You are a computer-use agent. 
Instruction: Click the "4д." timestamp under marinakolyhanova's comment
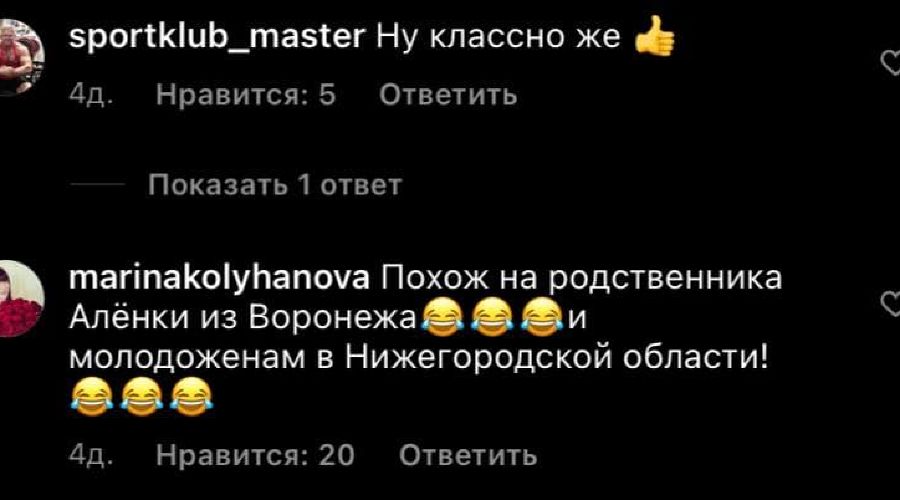coord(91,456)
